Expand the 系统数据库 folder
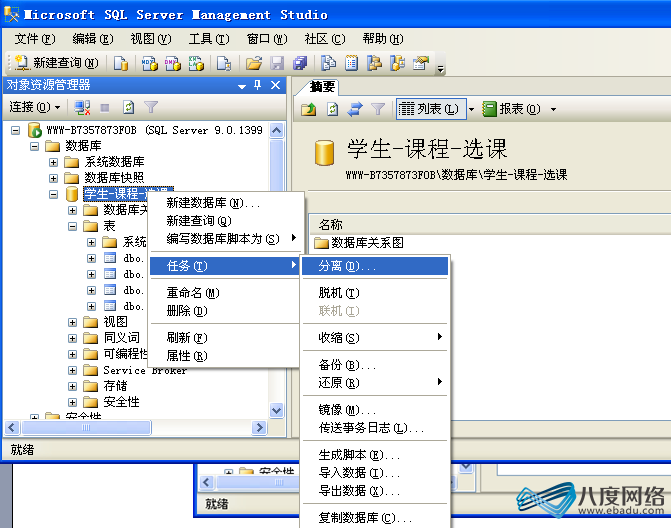Viewport: 671px width, 528px height. 53,162
